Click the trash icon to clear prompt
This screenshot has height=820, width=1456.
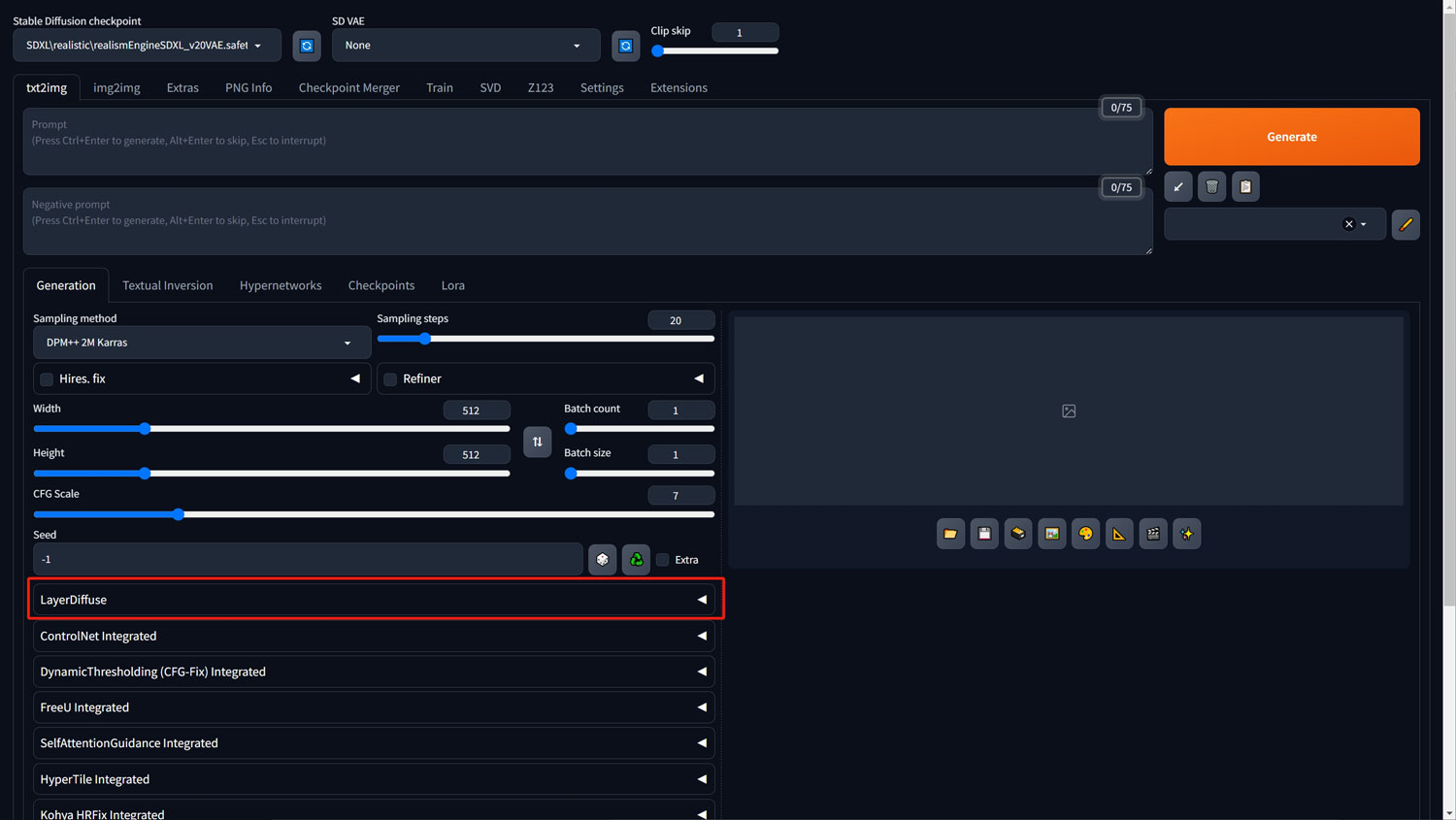point(1211,186)
